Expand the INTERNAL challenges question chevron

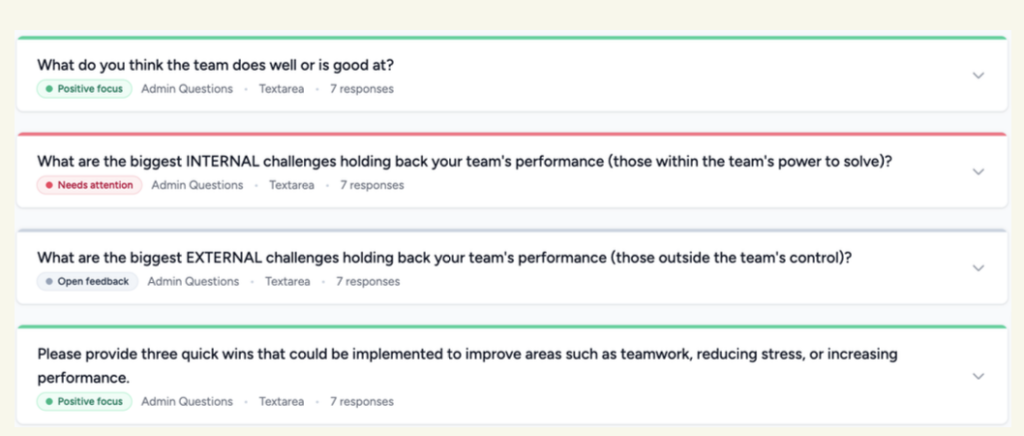978,171
